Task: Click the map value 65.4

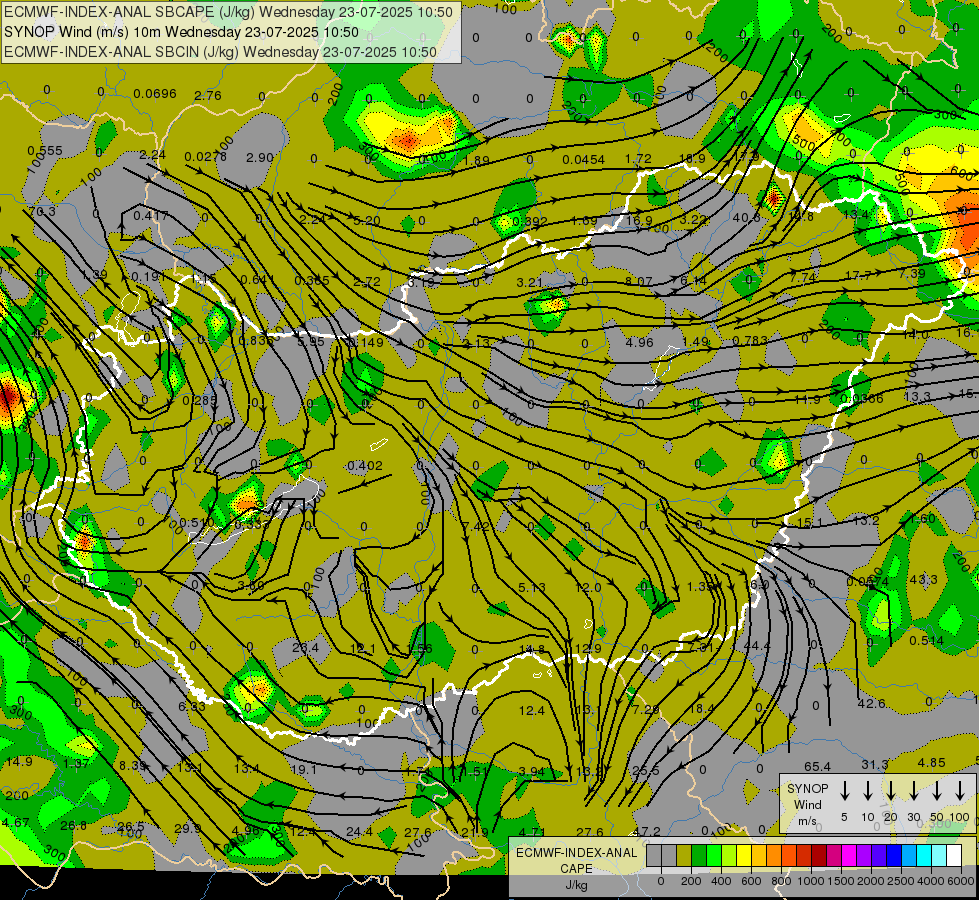Action: tap(817, 766)
